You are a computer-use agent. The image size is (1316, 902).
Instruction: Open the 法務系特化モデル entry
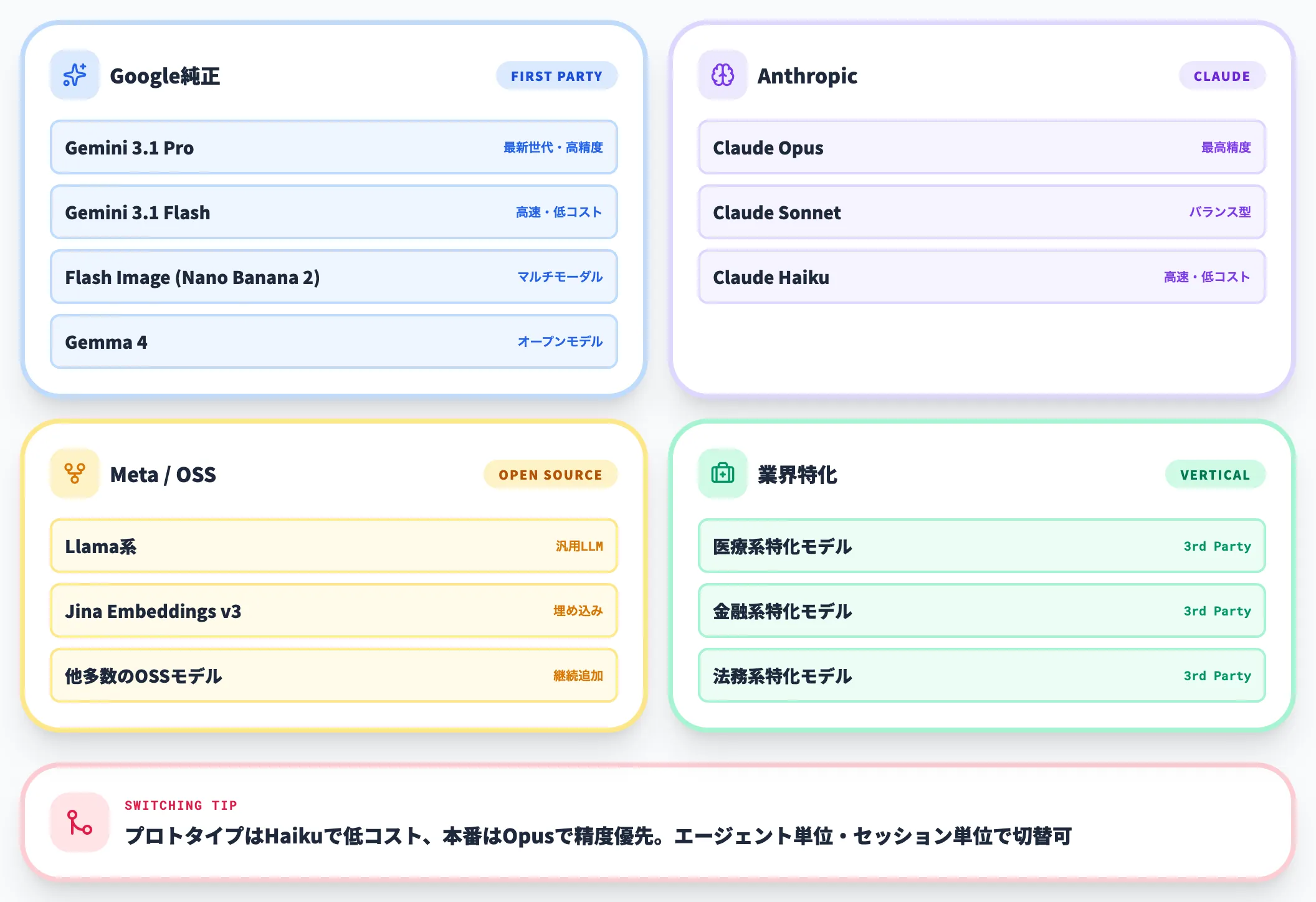coord(981,676)
